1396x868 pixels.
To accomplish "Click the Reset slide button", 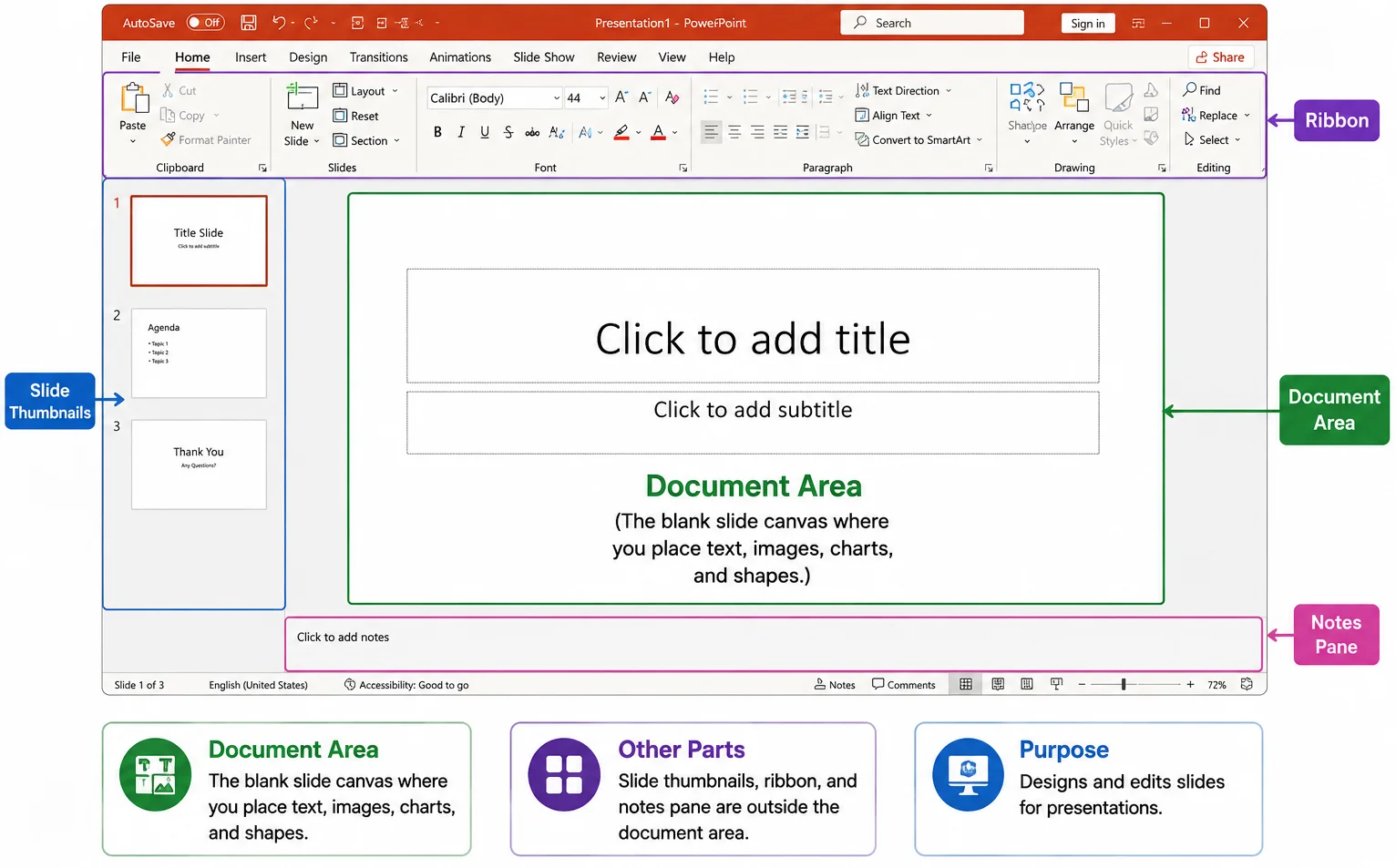I will pos(355,116).
